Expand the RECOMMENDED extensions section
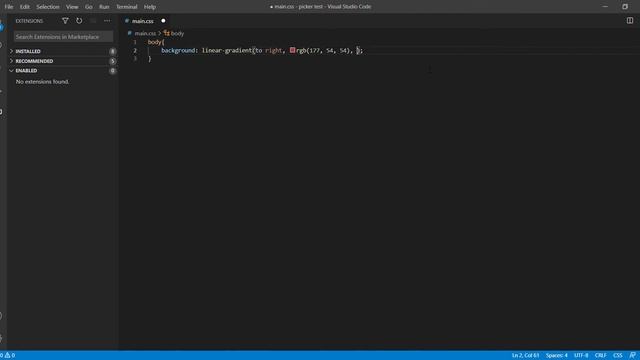This screenshot has height=360, width=640. point(63,61)
